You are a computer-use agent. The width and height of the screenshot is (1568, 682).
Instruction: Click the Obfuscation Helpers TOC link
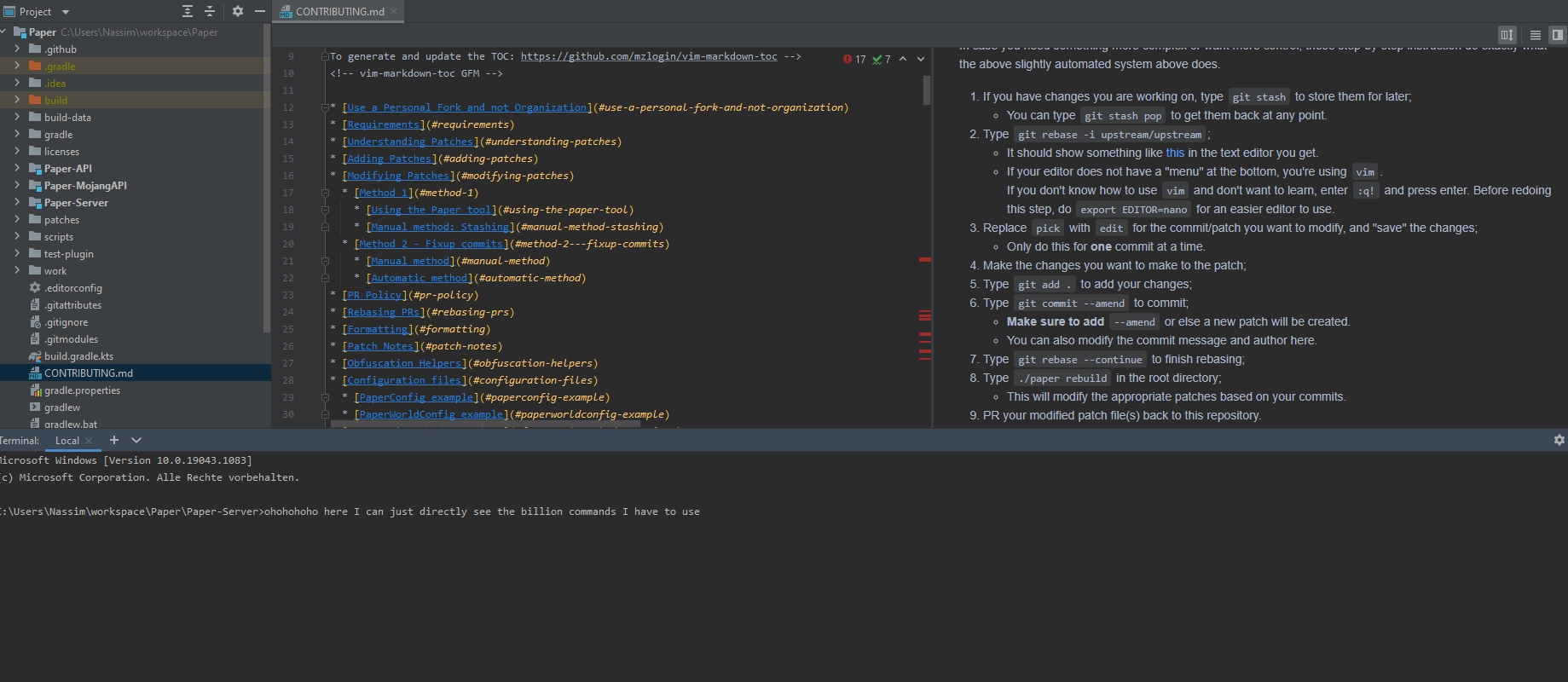(x=404, y=363)
